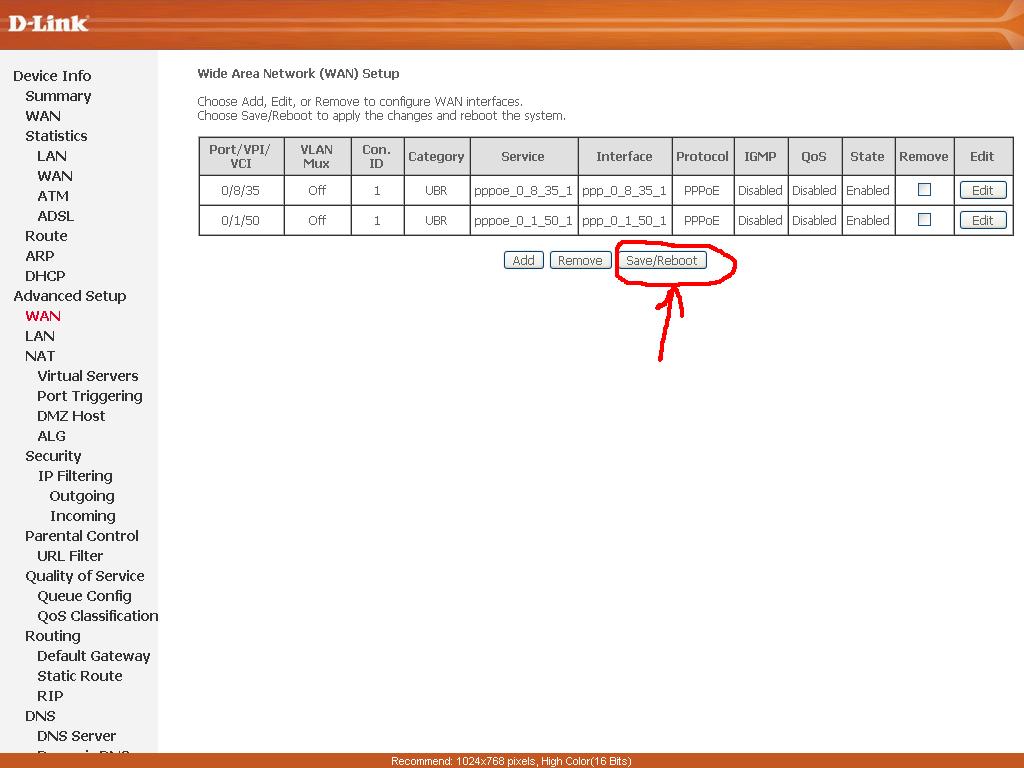Click Edit button for 0/8/35 connection
Screen dimensions: 1024x768
982,190
